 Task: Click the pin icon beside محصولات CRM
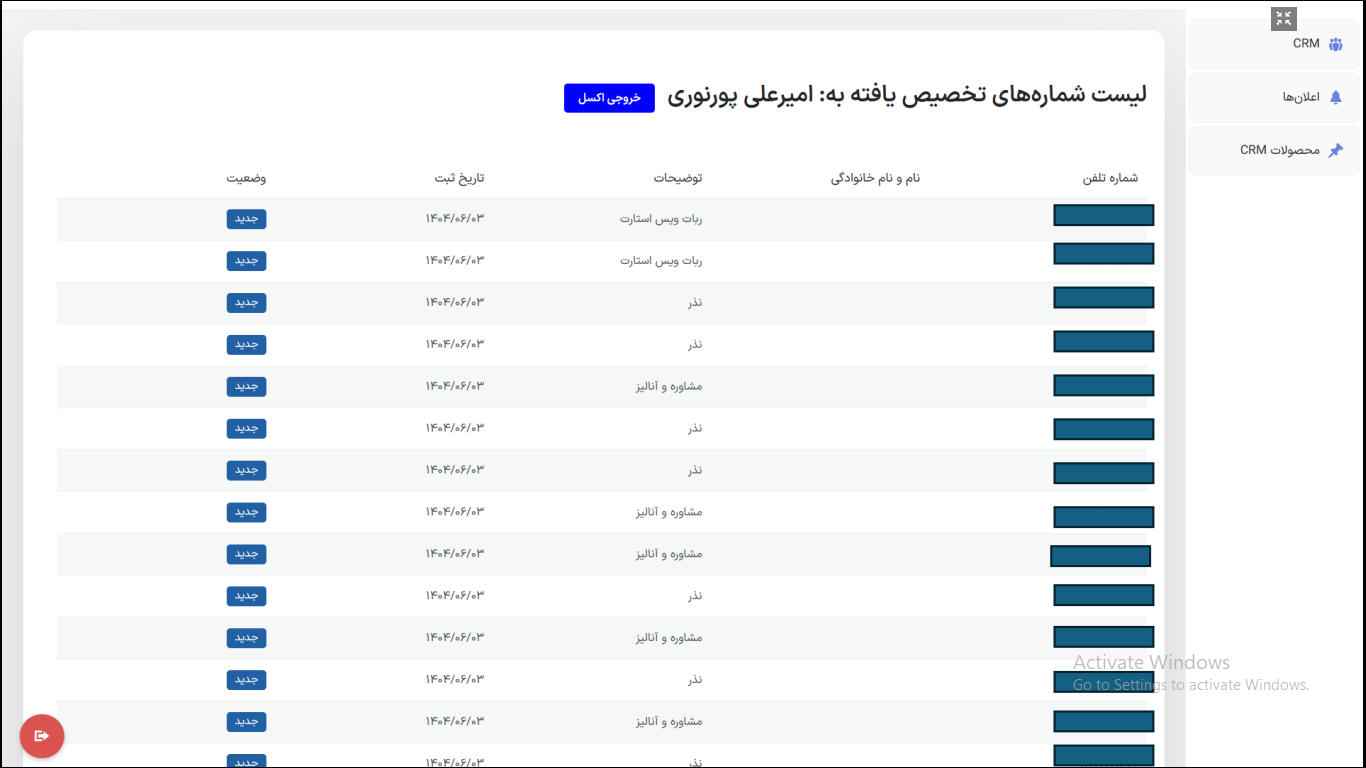click(x=1335, y=150)
